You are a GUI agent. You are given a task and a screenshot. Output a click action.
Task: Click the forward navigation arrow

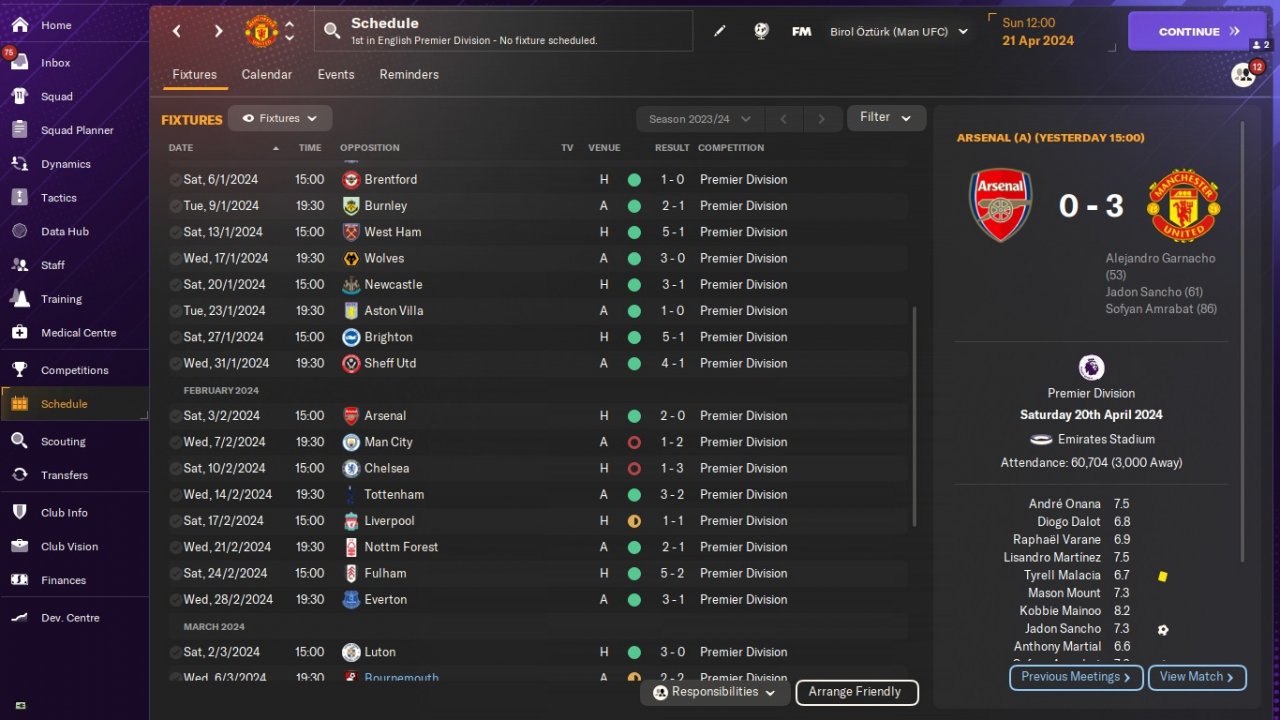pyautogui.click(x=218, y=31)
